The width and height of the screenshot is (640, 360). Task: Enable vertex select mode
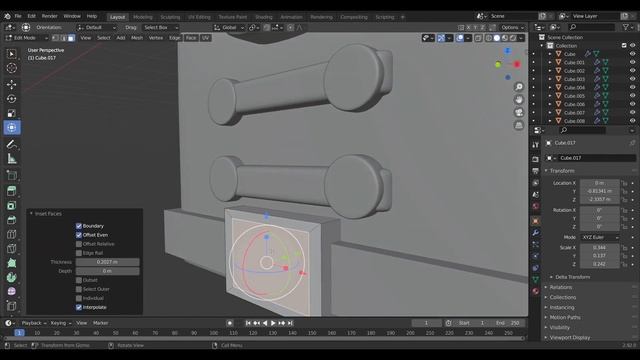click(x=56, y=38)
